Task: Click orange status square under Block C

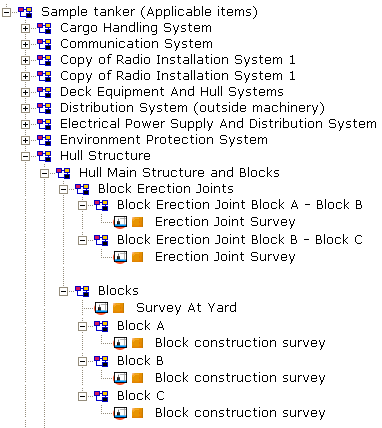Action: click(138, 413)
